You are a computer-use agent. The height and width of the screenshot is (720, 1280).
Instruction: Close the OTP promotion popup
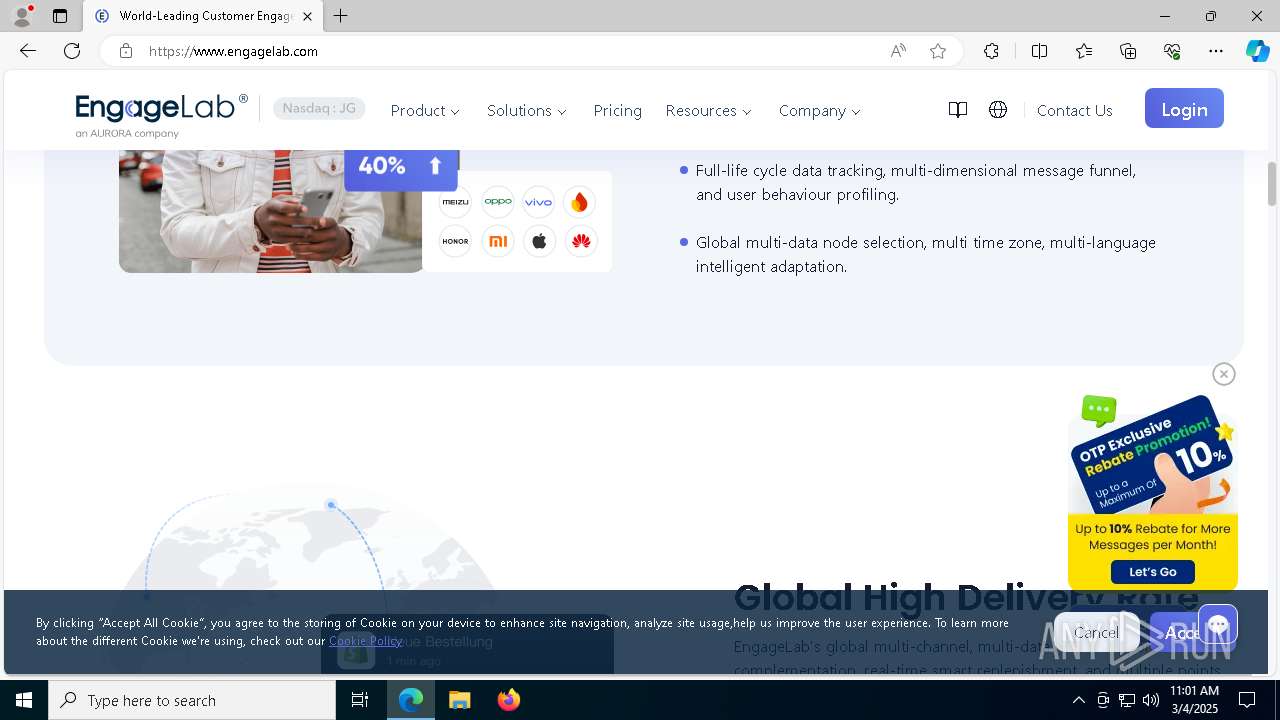click(x=1224, y=374)
